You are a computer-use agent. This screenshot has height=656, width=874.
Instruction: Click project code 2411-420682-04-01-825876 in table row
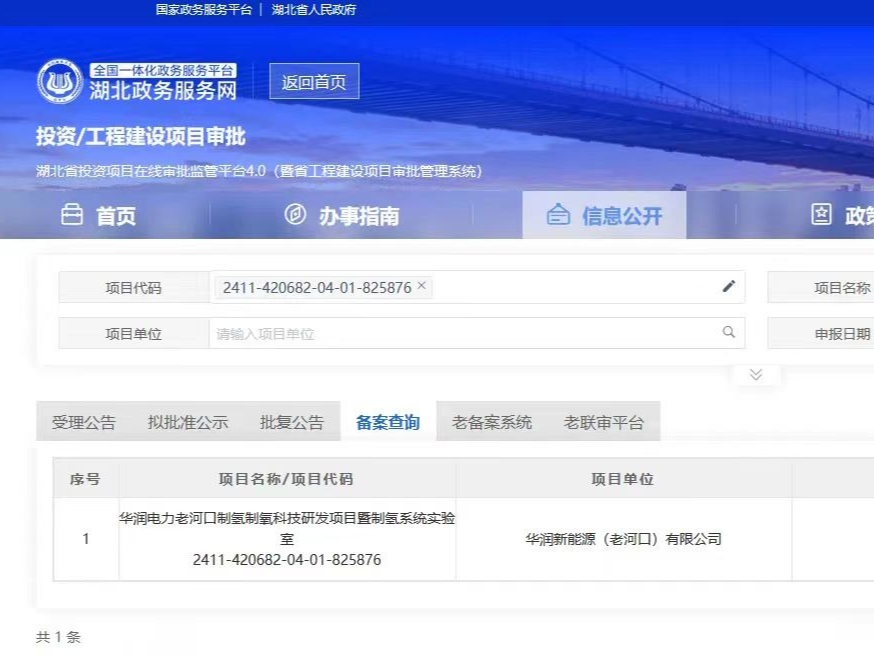tap(287, 560)
